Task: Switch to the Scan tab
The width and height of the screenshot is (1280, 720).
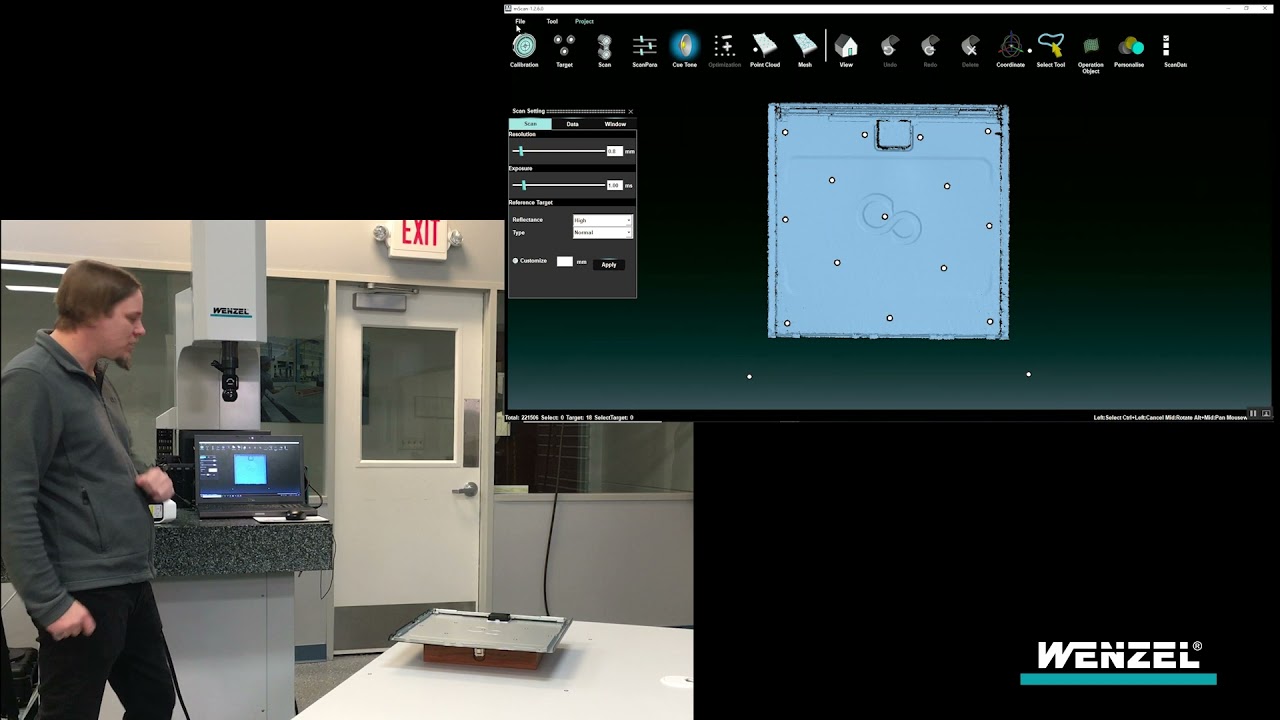Action: 530,124
